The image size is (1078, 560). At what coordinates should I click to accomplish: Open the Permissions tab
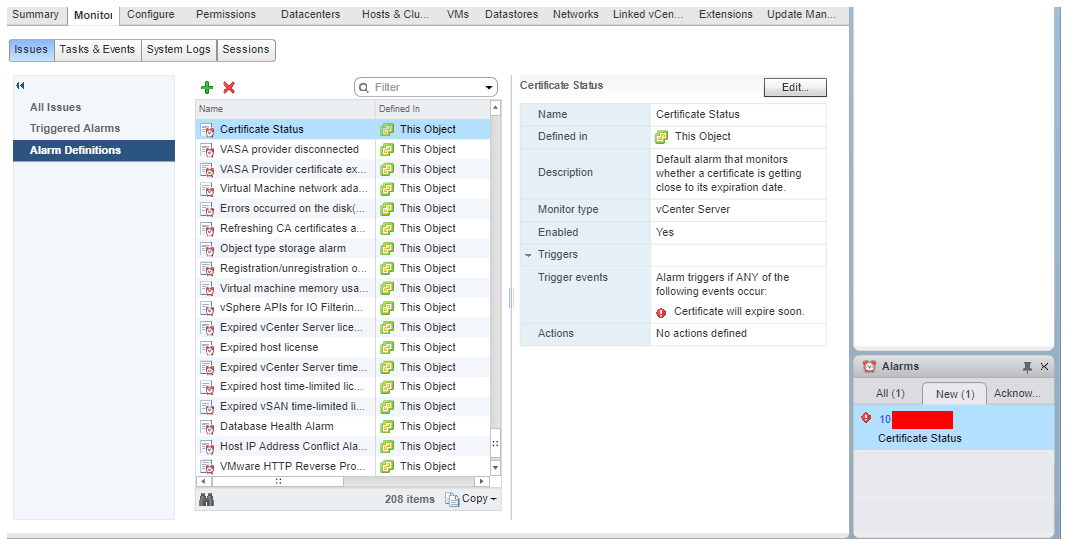pos(226,14)
